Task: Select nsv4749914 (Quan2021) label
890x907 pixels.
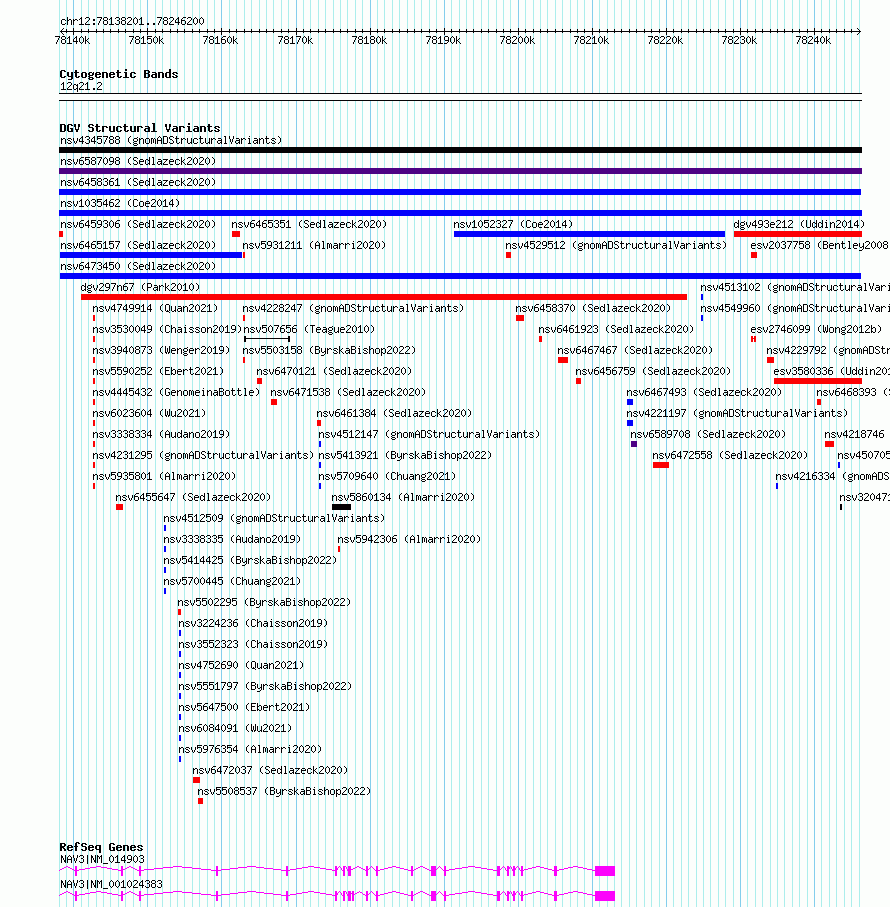Action: [x=156, y=308]
